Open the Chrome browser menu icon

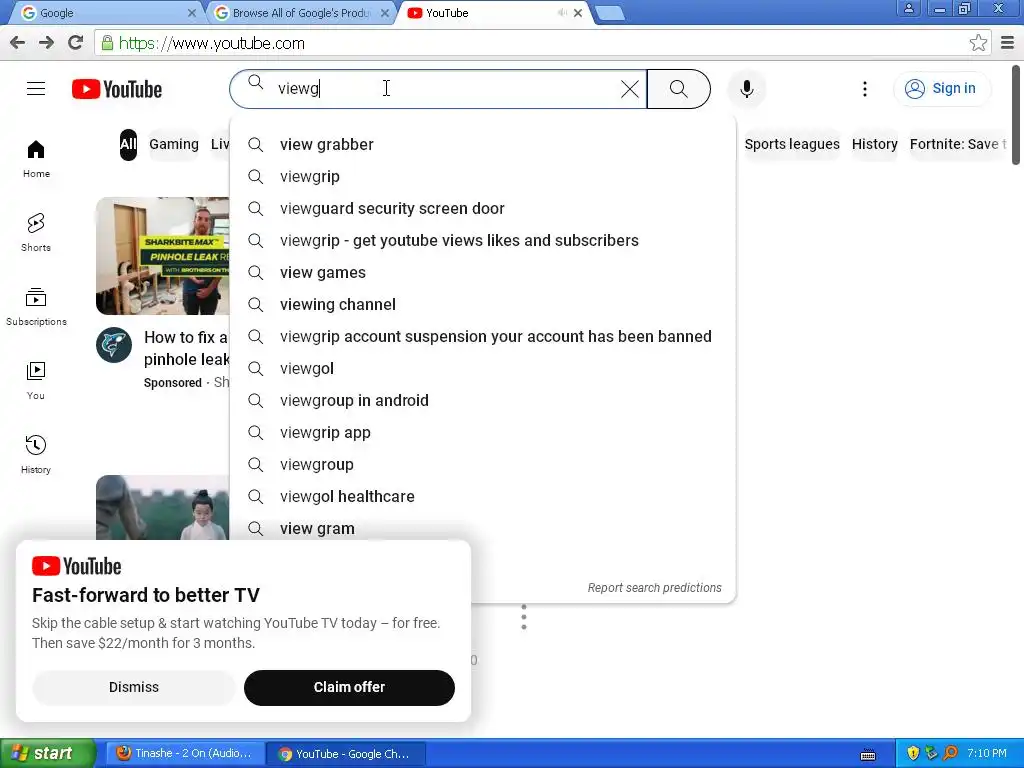click(x=1008, y=43)
